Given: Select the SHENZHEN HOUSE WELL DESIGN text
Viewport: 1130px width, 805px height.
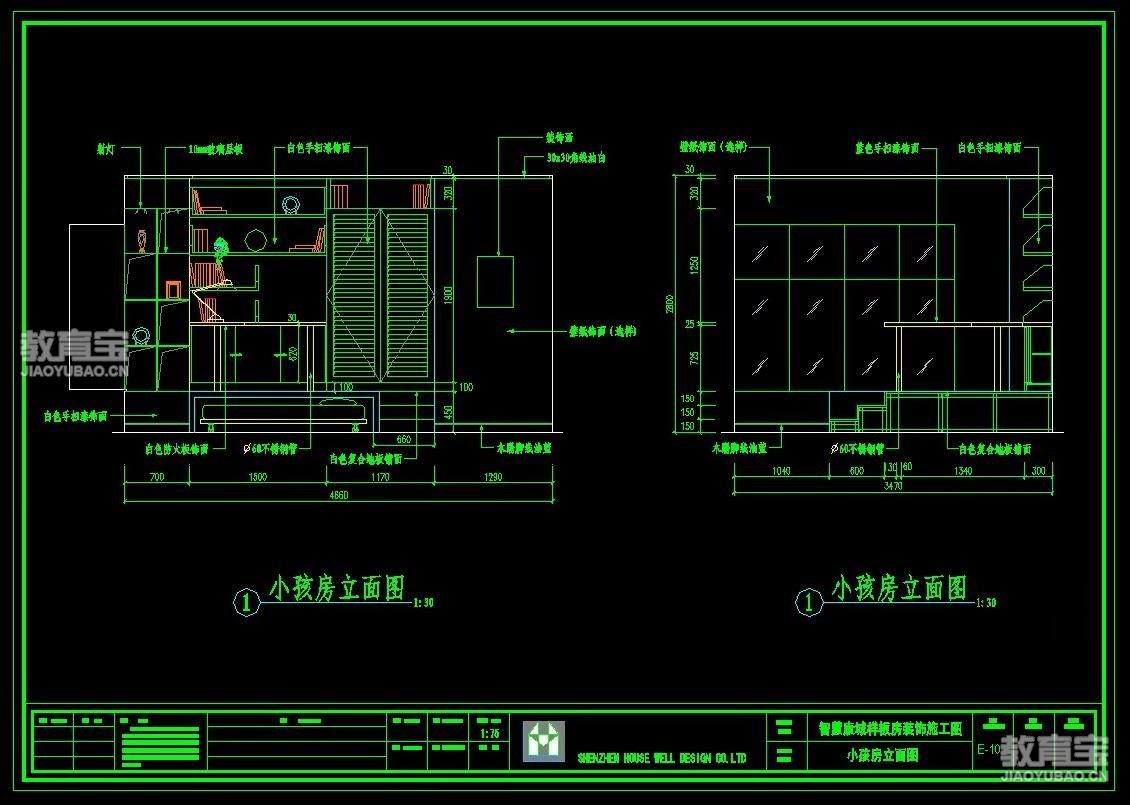Looking at the screenshot, I should point(662,759).
